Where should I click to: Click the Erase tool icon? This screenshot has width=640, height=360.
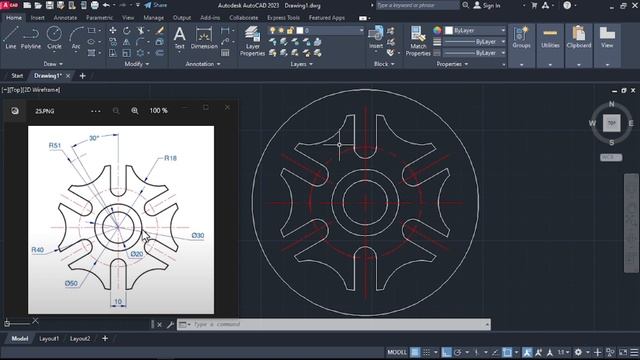(x=160, y=31)
